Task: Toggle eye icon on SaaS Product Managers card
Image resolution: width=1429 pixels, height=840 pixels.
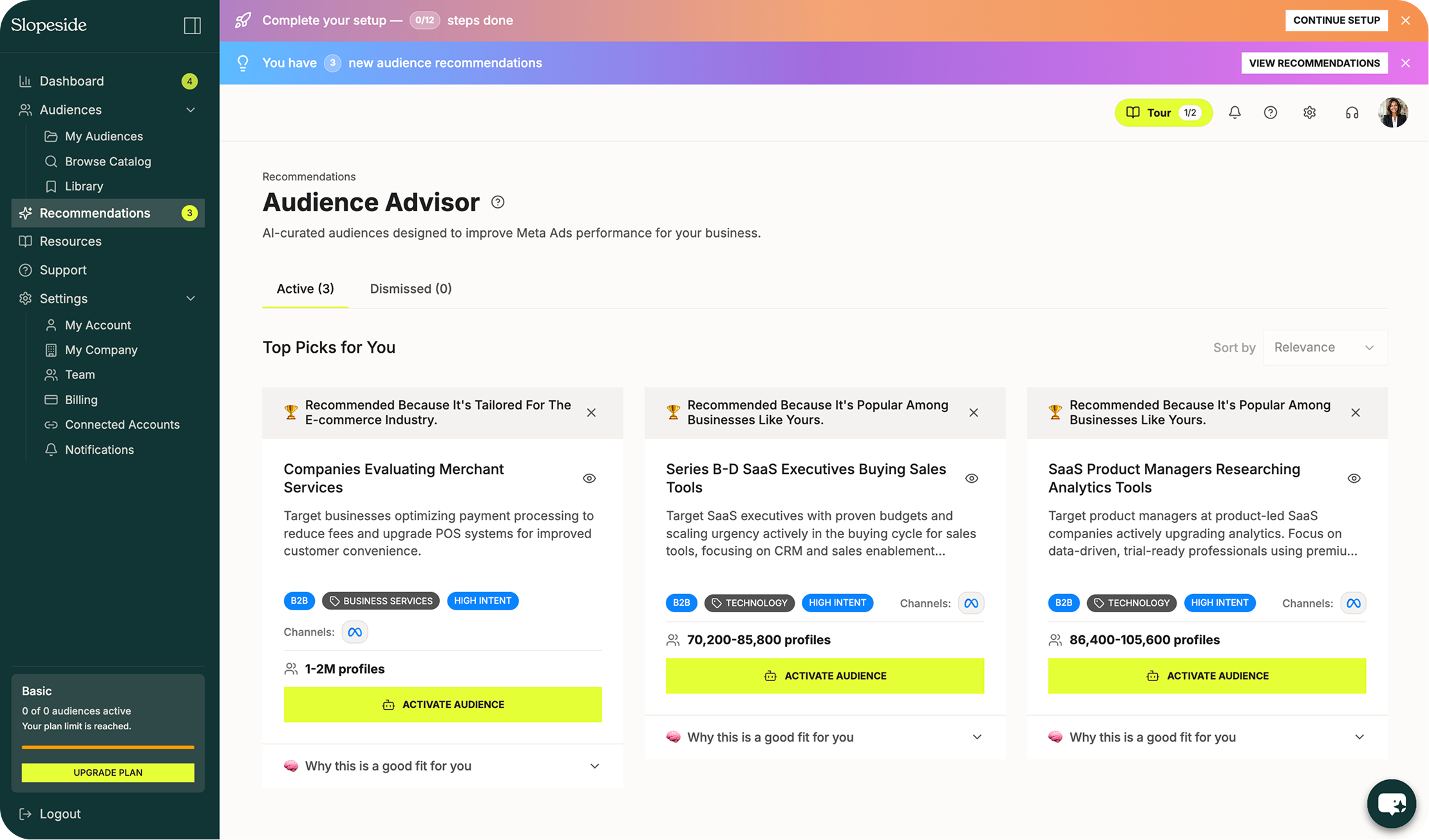Action: click(1354, 478)
